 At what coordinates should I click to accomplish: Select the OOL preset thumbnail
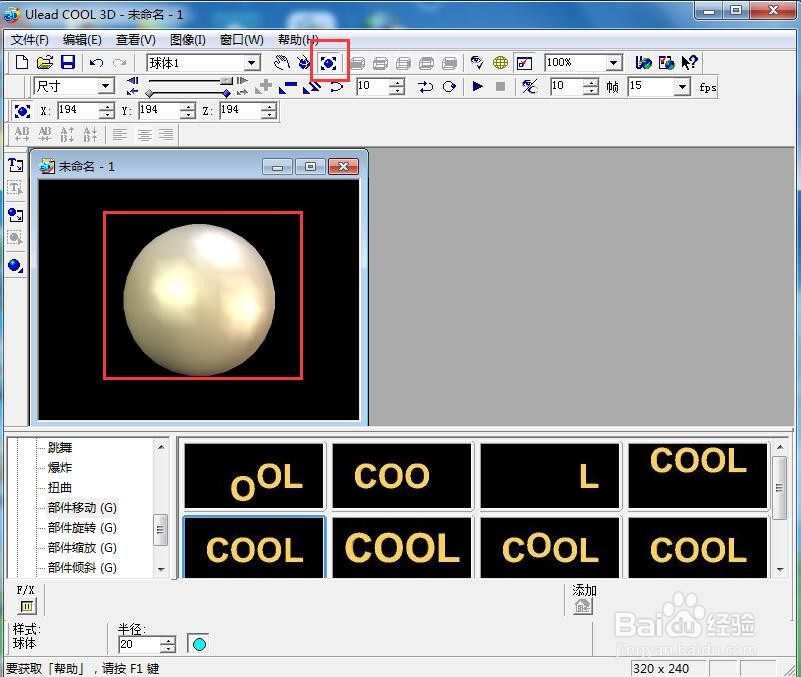254,476
